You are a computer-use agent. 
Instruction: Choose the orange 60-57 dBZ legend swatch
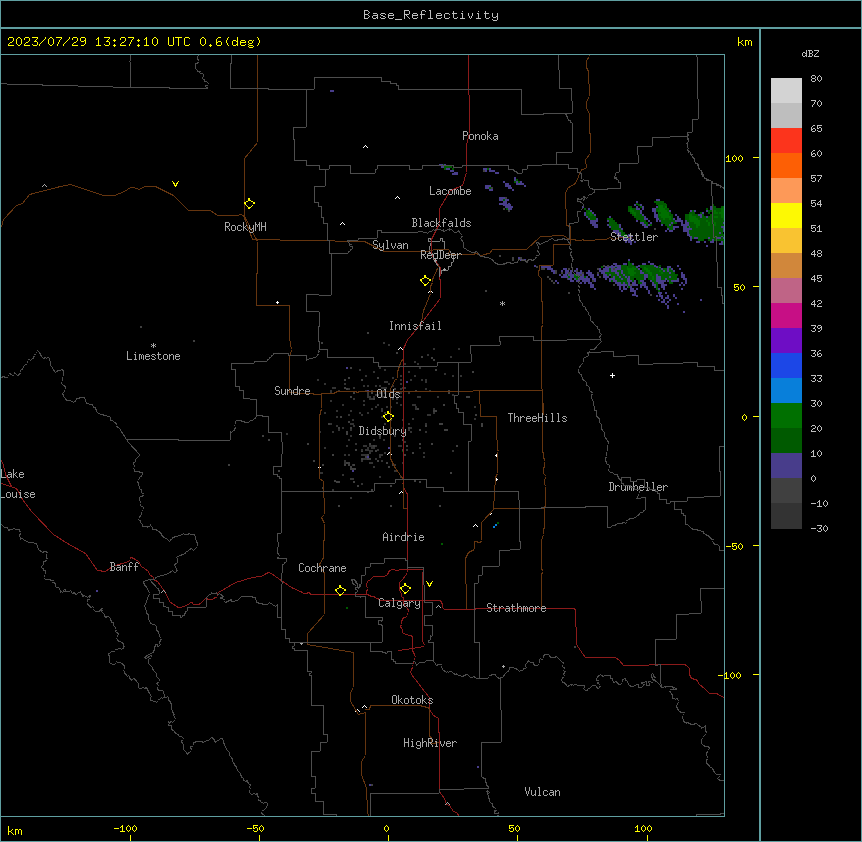[x=786, y=165]
